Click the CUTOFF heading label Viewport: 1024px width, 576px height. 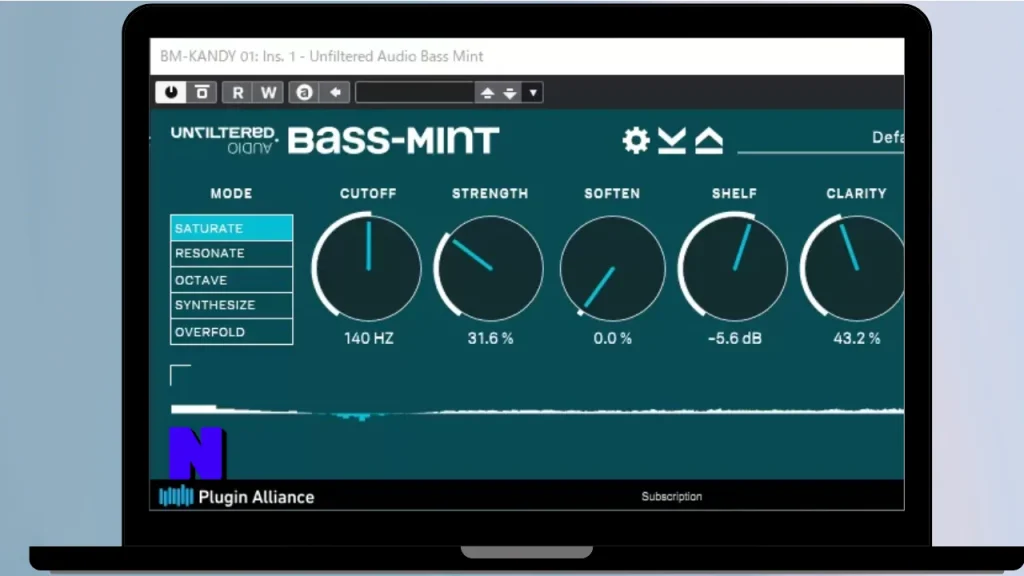tap(368, 194)
